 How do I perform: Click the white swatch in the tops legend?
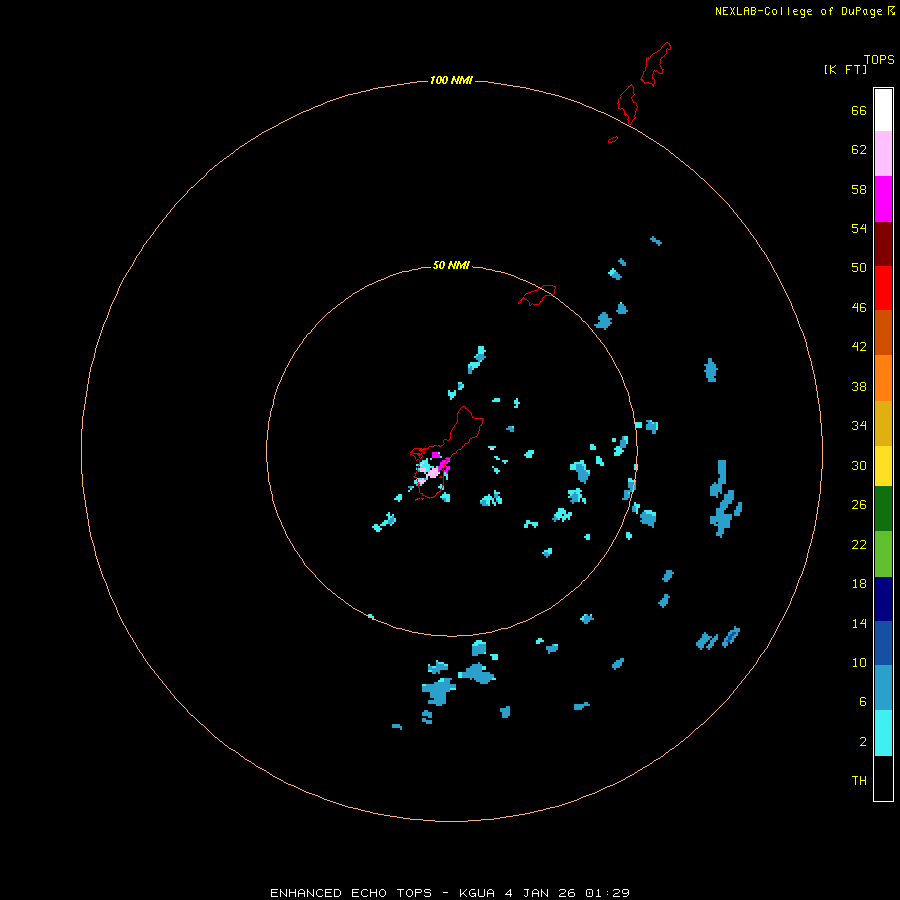pos(883,110)
